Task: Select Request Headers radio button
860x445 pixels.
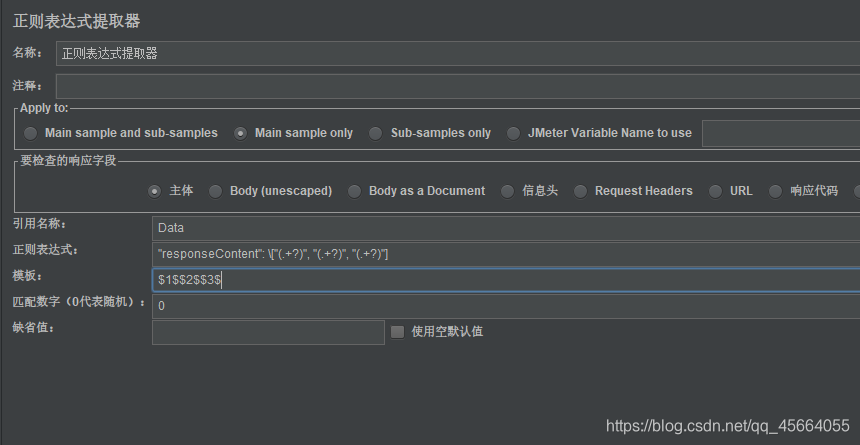Action: click(580, 191)
